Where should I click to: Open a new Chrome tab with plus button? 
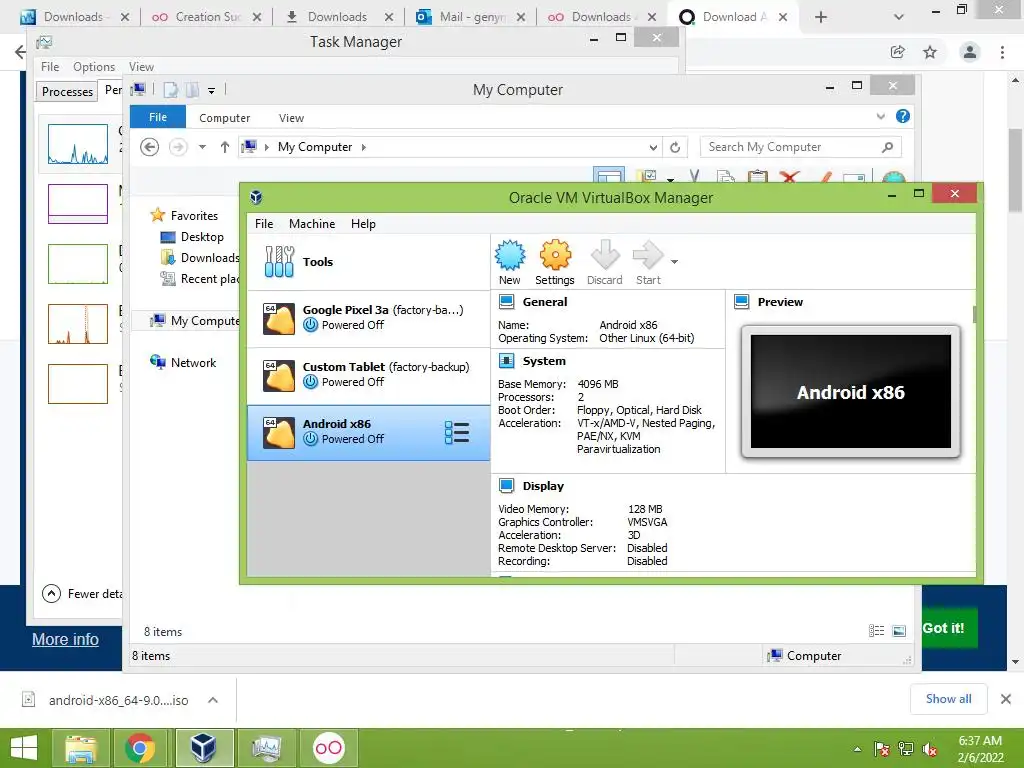point(821,17)
